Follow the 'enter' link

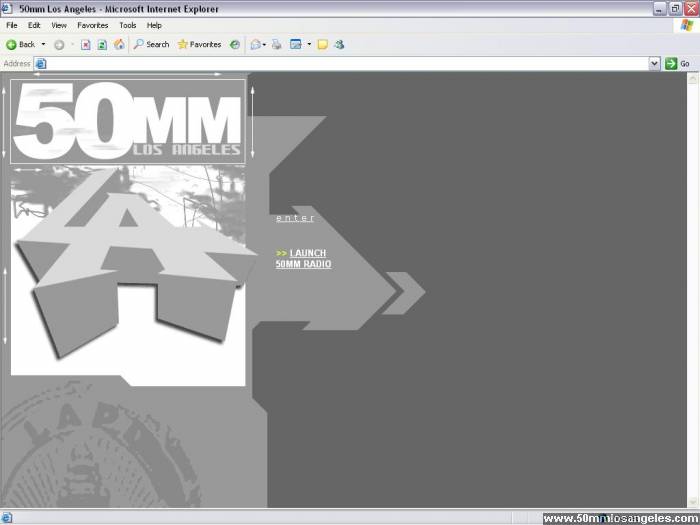click(x=295, y=218)
